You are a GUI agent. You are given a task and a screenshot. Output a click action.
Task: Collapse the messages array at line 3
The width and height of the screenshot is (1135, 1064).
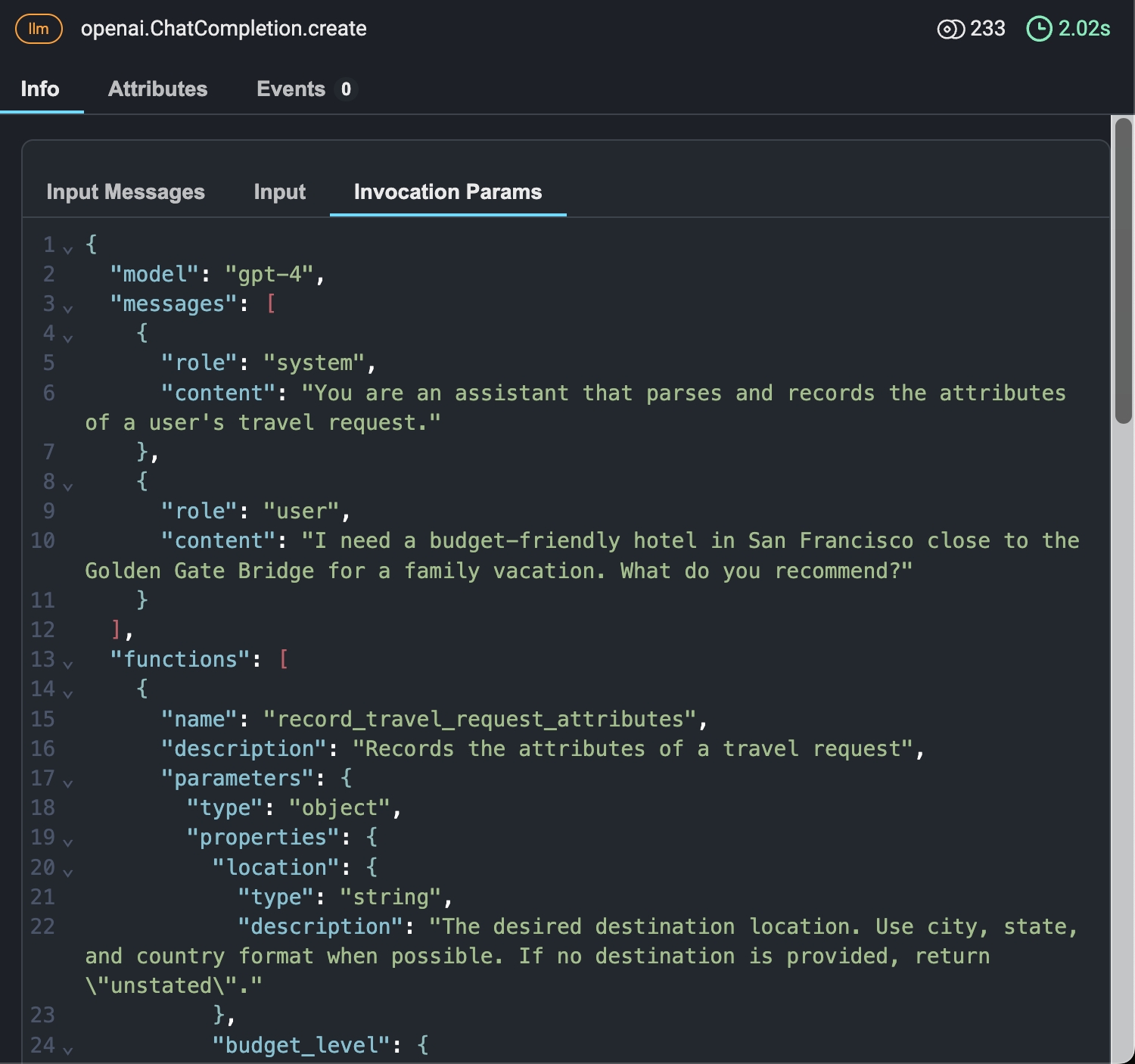click(x=68, y=308)
